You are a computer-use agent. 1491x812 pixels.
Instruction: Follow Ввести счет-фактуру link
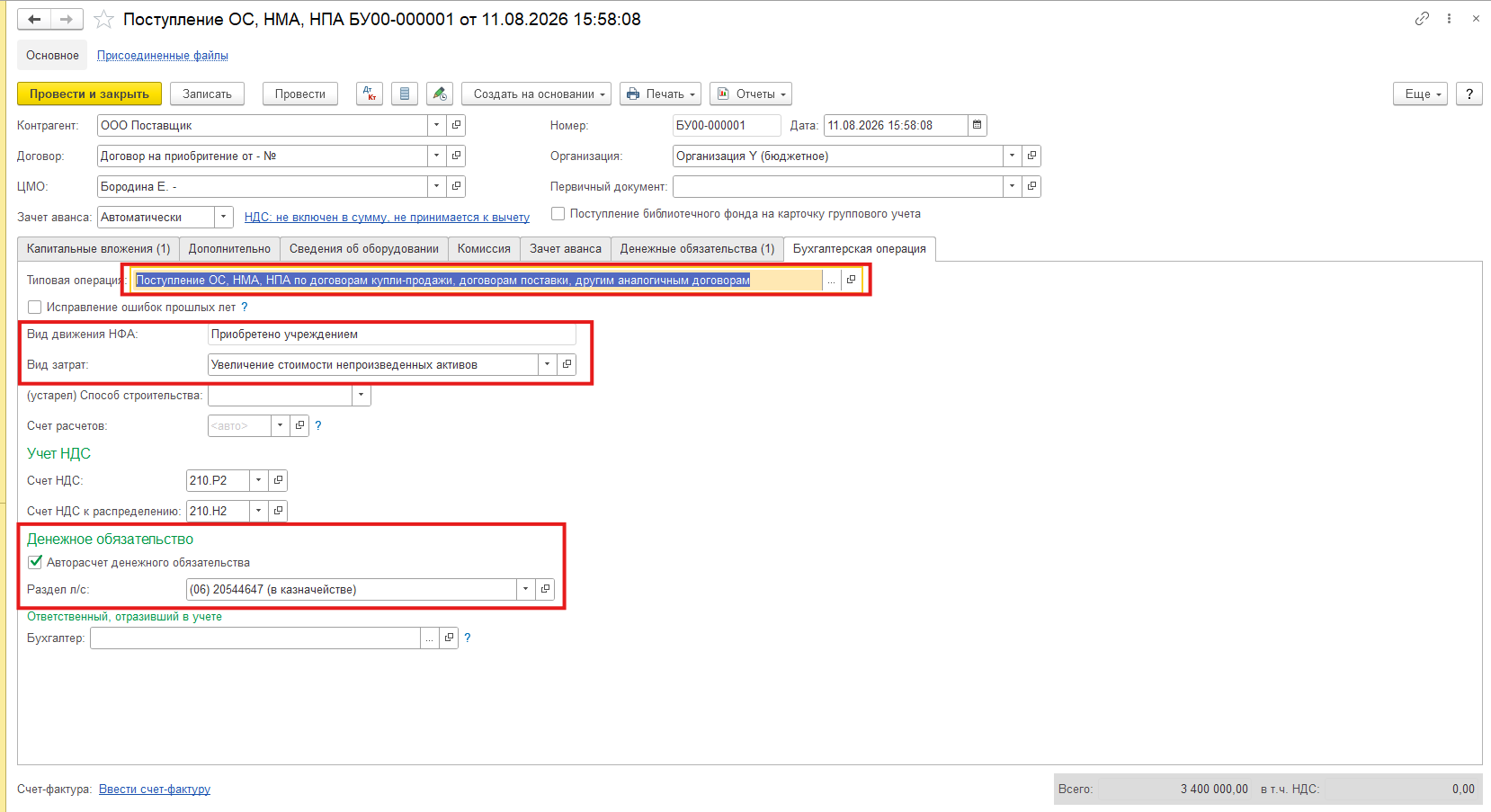click(155, 789)
